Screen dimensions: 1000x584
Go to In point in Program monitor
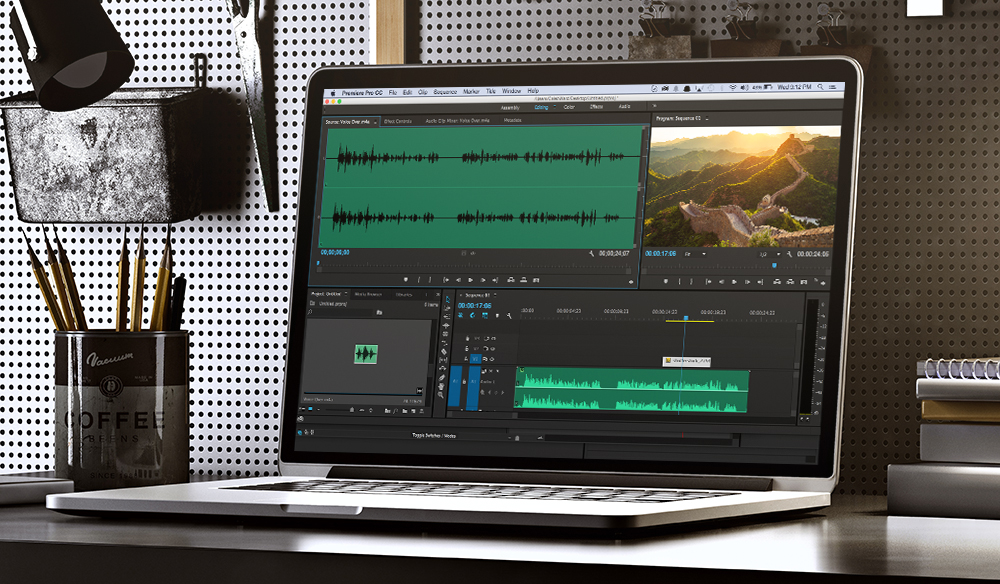click(709, 282)
